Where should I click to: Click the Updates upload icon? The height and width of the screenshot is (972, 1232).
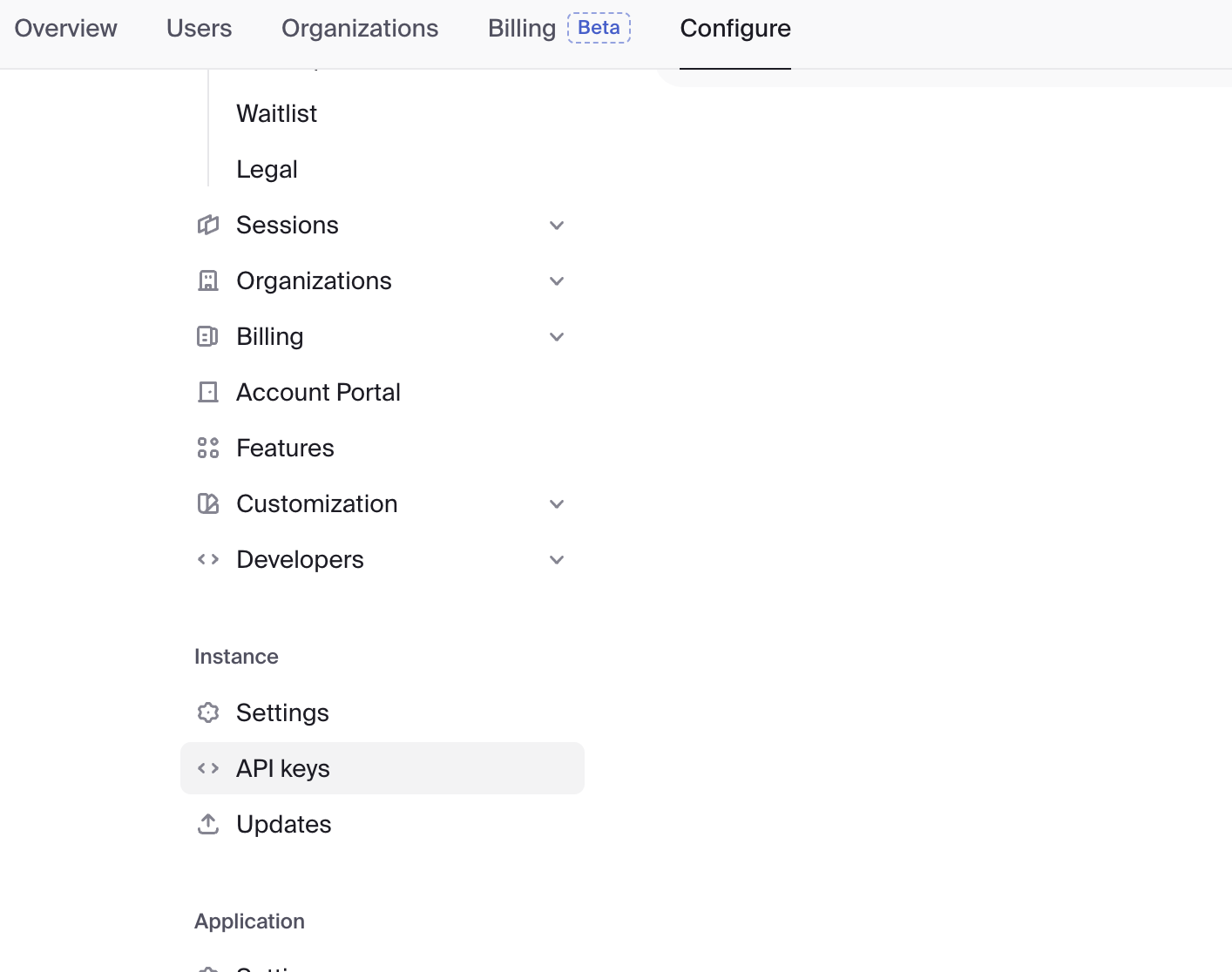point(208,824)
